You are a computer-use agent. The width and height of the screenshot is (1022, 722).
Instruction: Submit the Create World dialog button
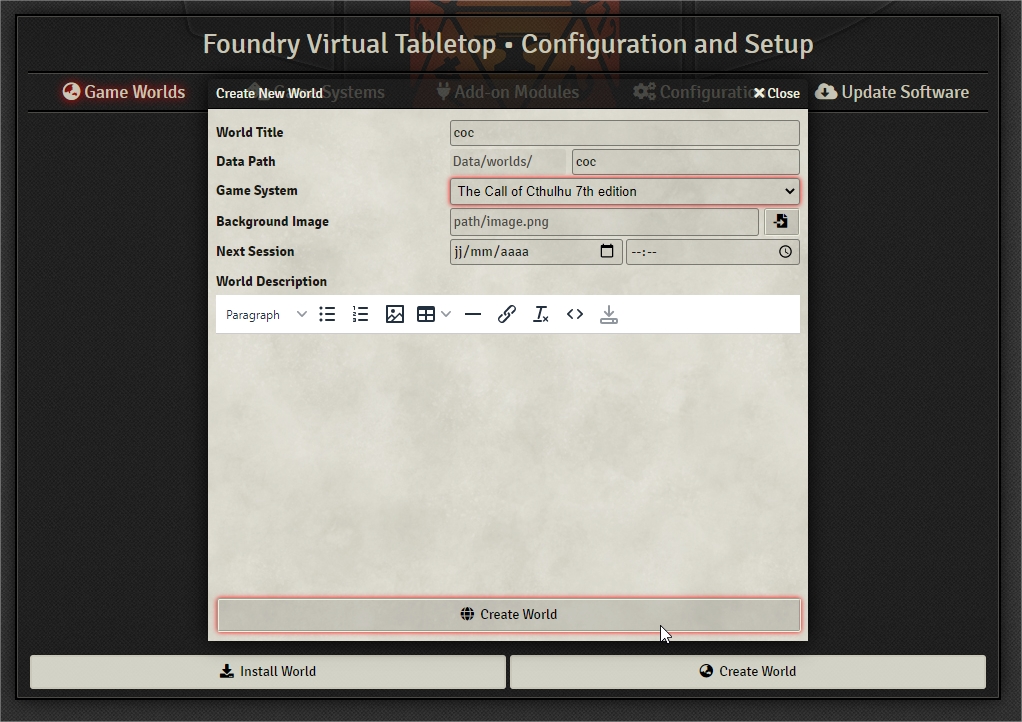pyautogui.click(x=508, y=614)
